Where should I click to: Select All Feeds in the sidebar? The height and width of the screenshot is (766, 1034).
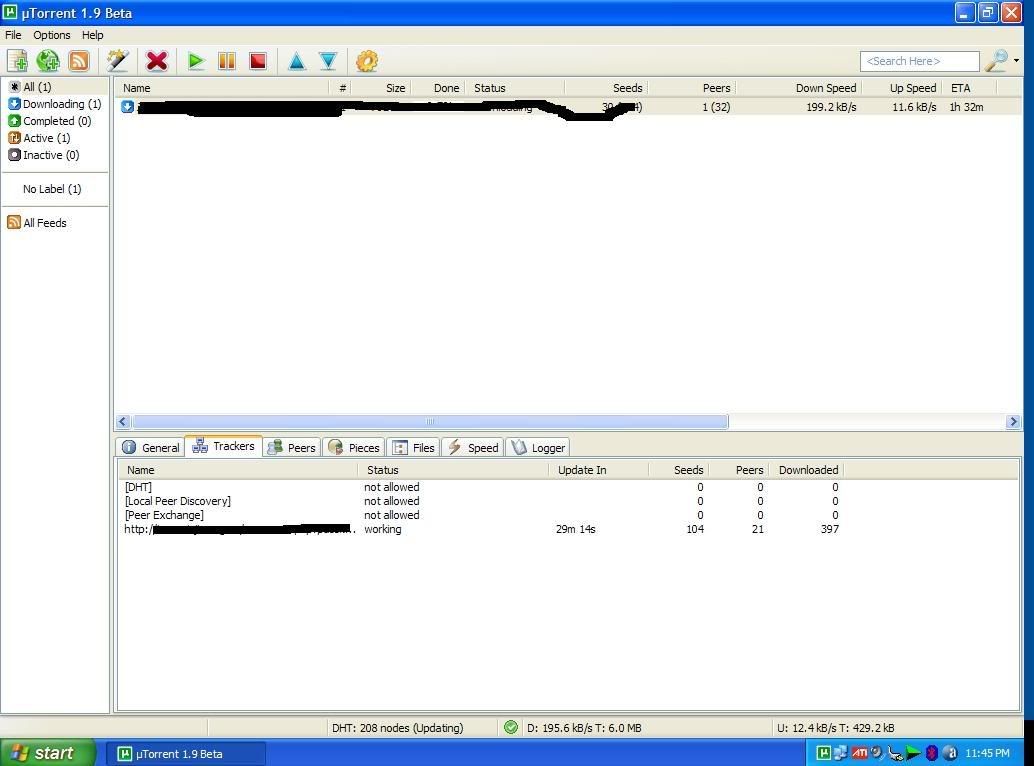[44, 223]
